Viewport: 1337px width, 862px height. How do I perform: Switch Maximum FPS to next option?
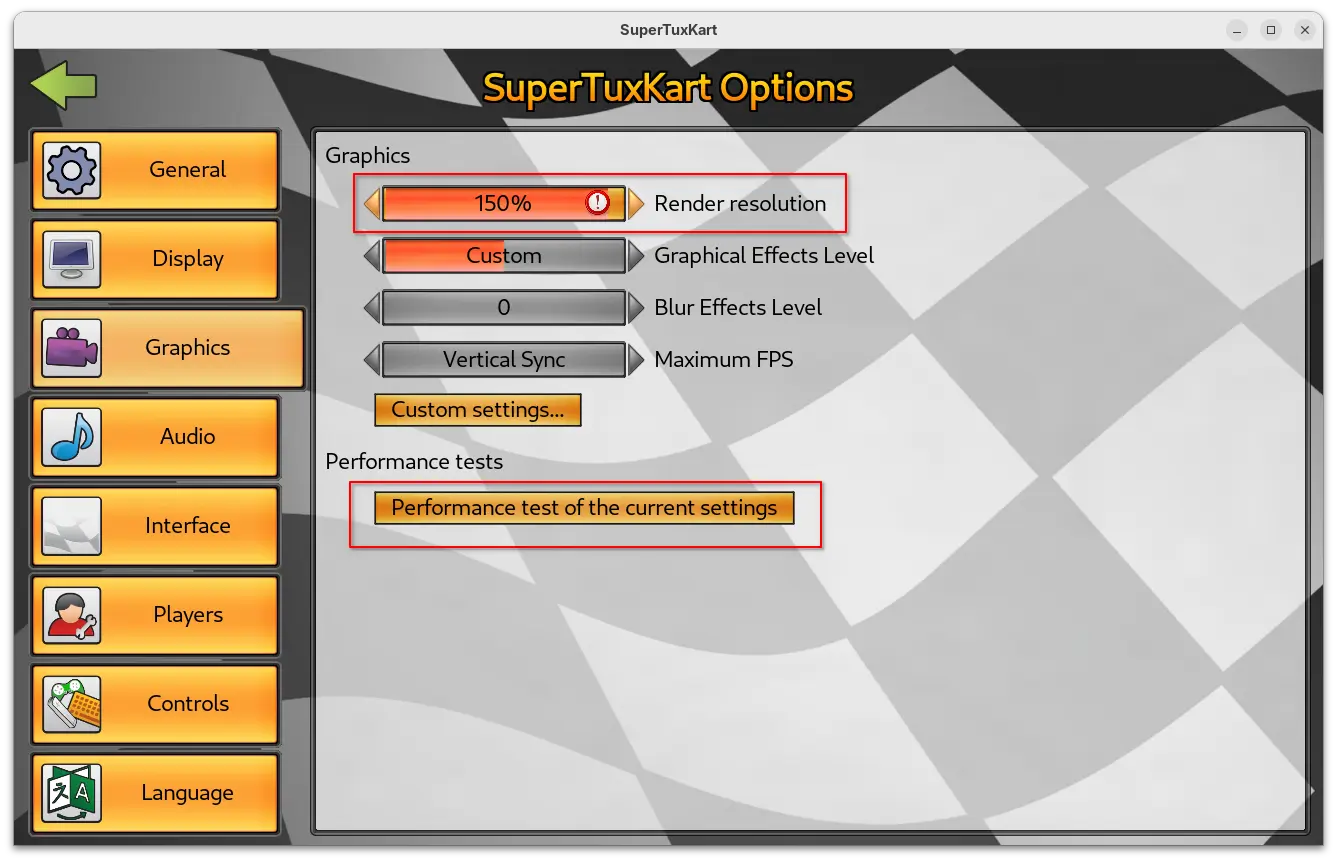point(636,360)
